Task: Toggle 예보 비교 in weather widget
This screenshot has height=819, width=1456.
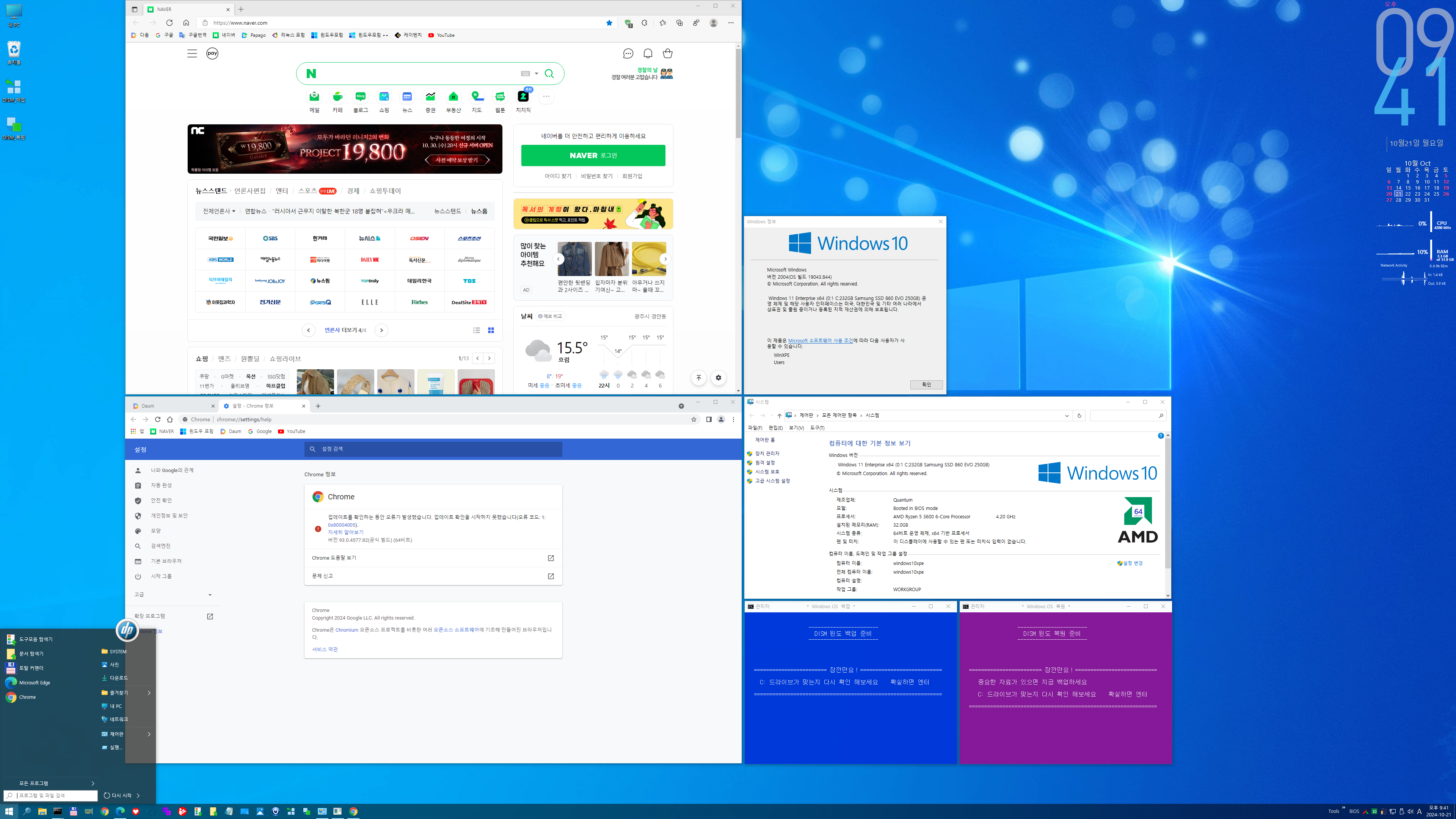Action: tap(550, 316)
